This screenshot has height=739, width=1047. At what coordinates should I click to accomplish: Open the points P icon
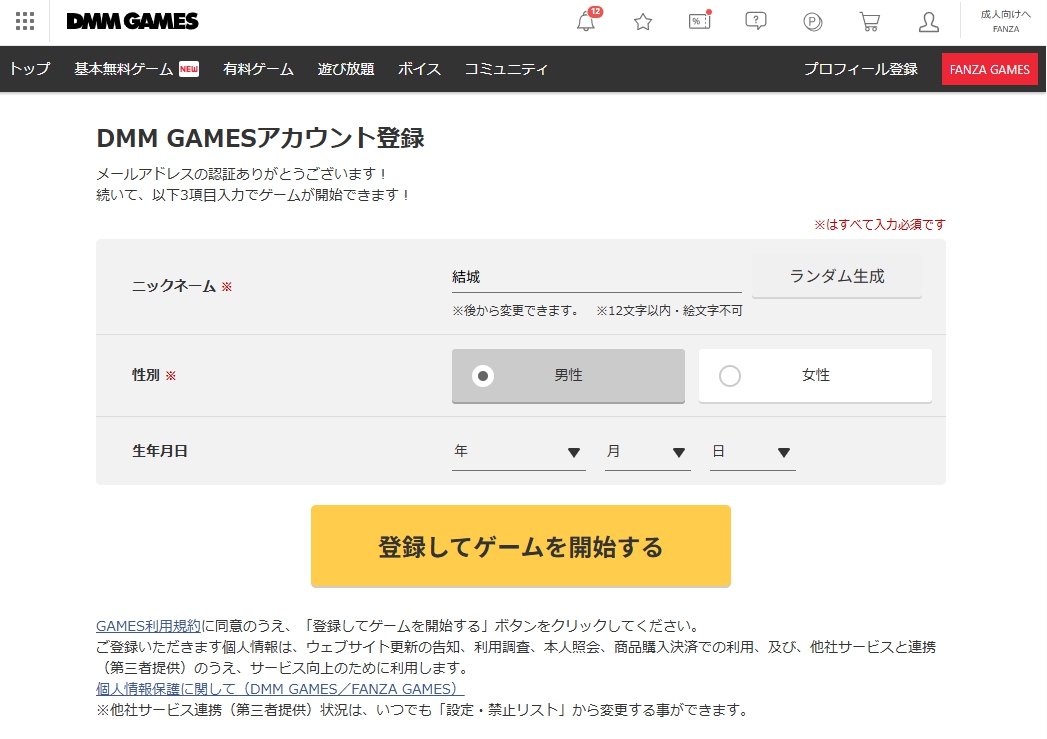tap(813, 22)
